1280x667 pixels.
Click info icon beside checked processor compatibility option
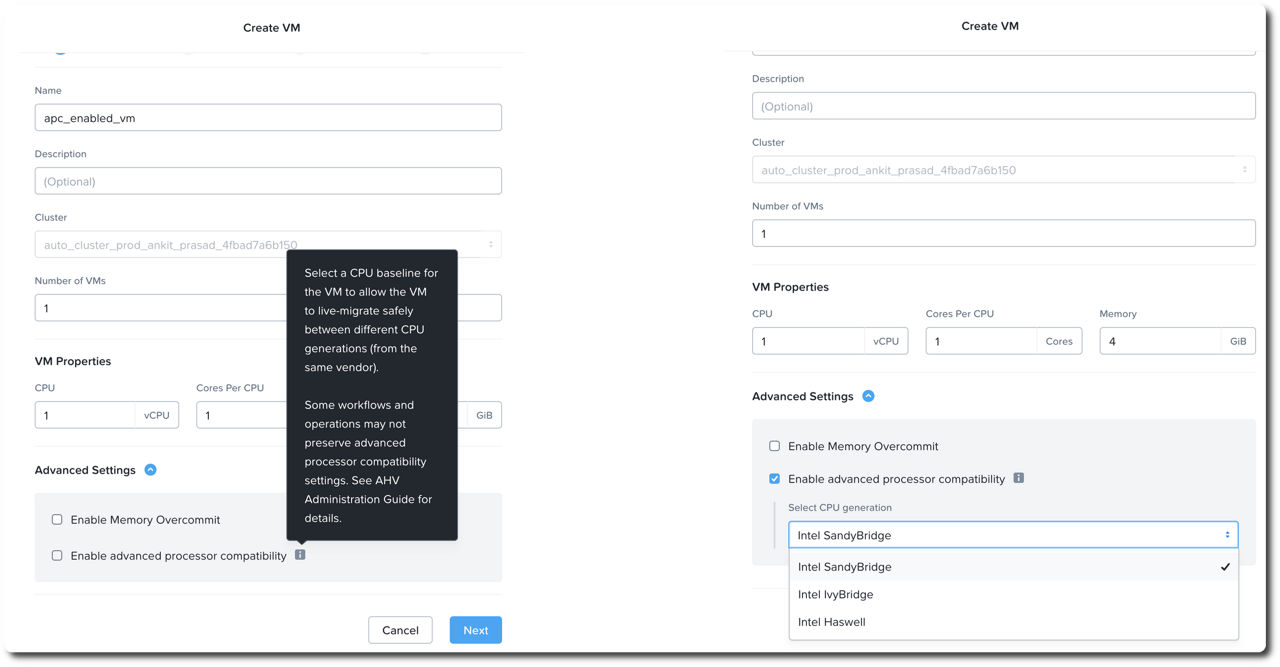pyautogui.click(x=1018, y=478)
